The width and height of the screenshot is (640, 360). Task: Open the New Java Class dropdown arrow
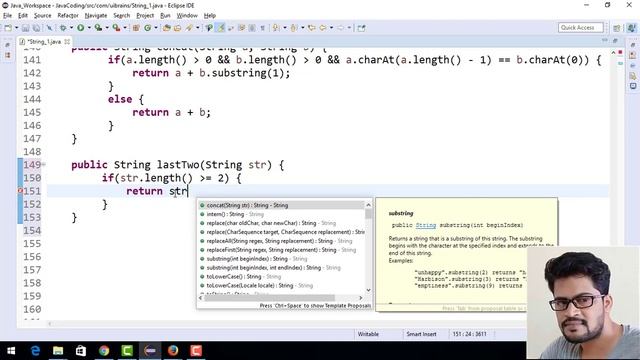click(156, 28)
